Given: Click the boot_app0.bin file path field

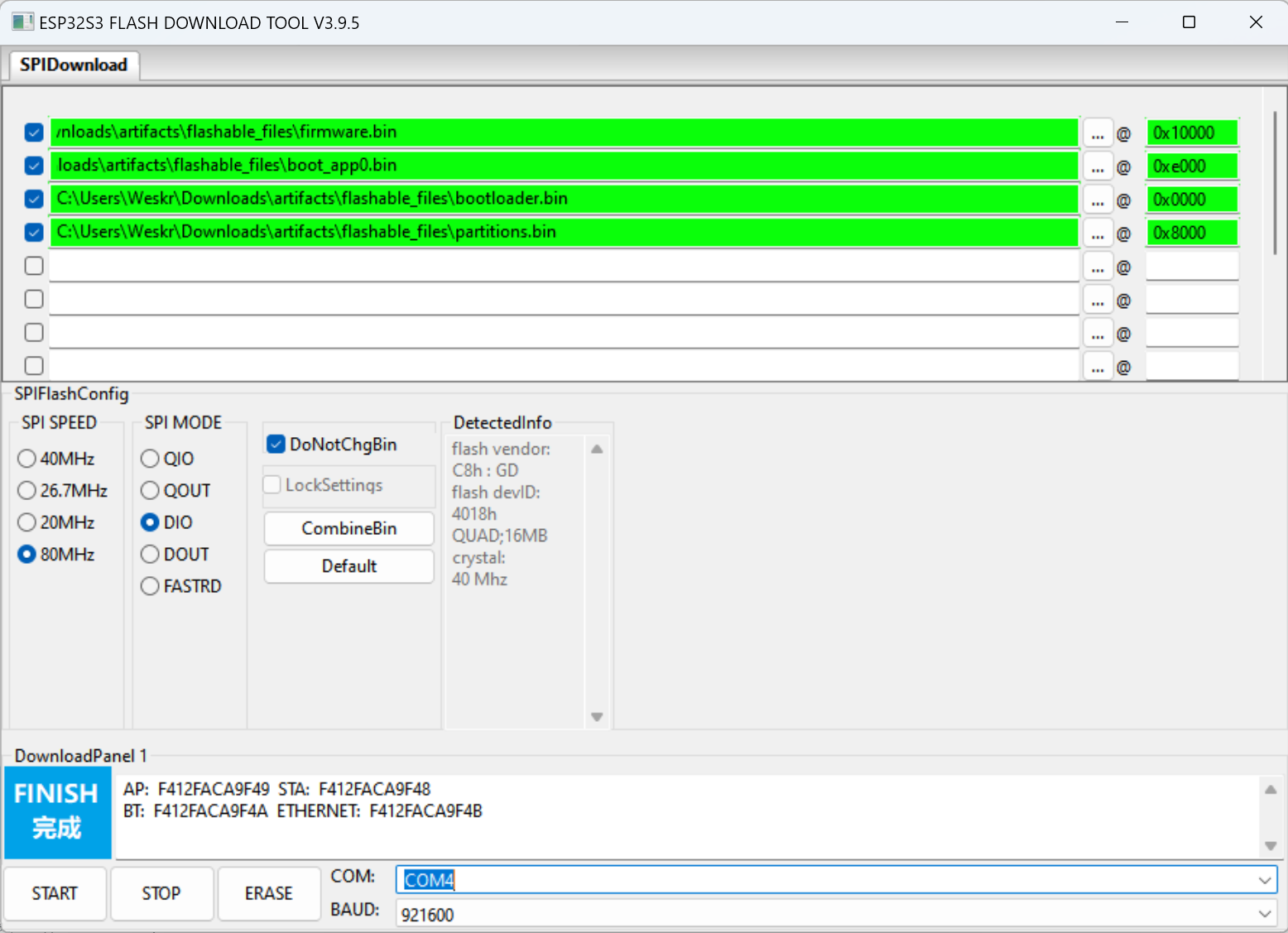Looking at the screenshot, I should [565, 166].
